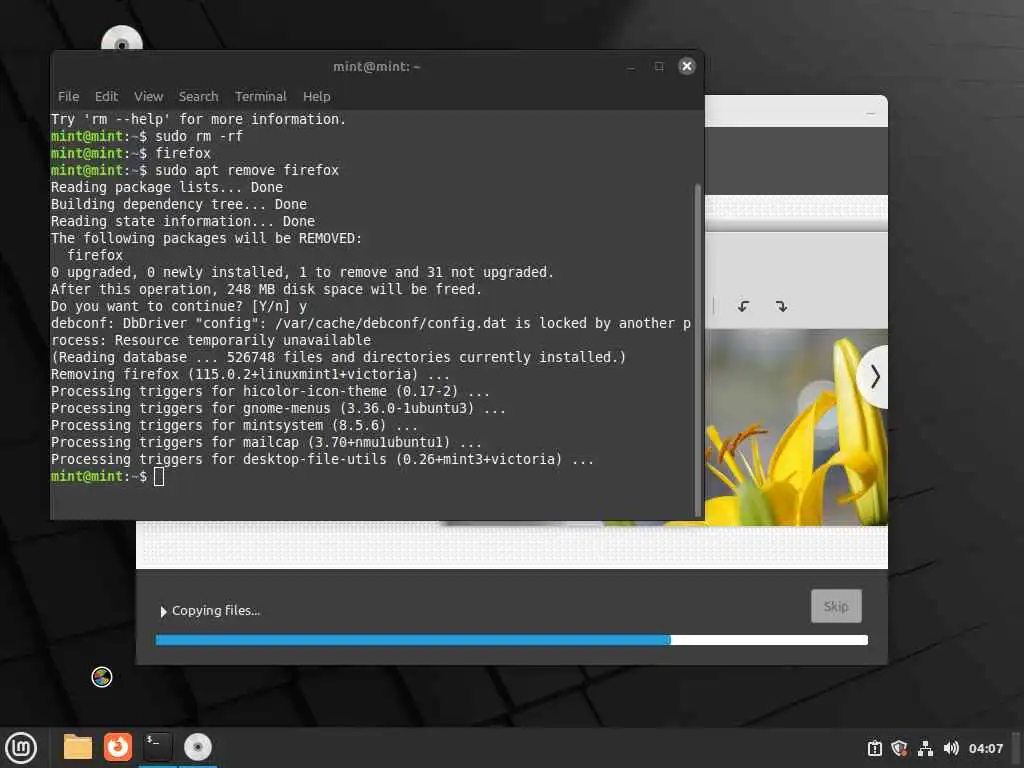The height and width of the screenshot is (768, 1024).
Task: Open the terminal Search menu
Action: pos(199,97)
